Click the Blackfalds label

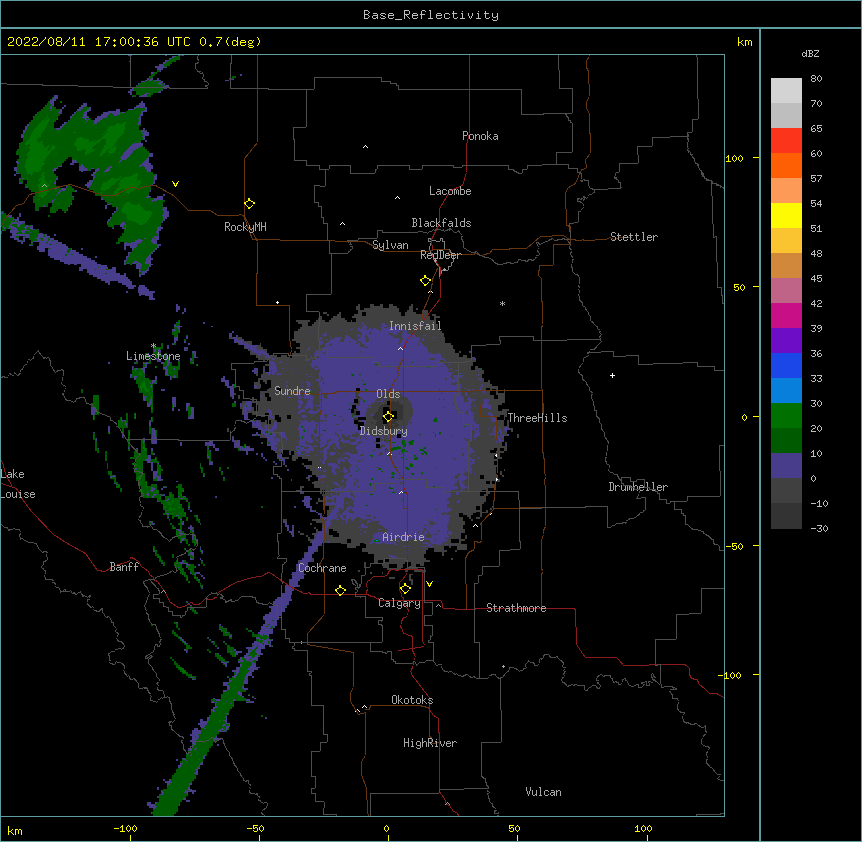point(441,223)
